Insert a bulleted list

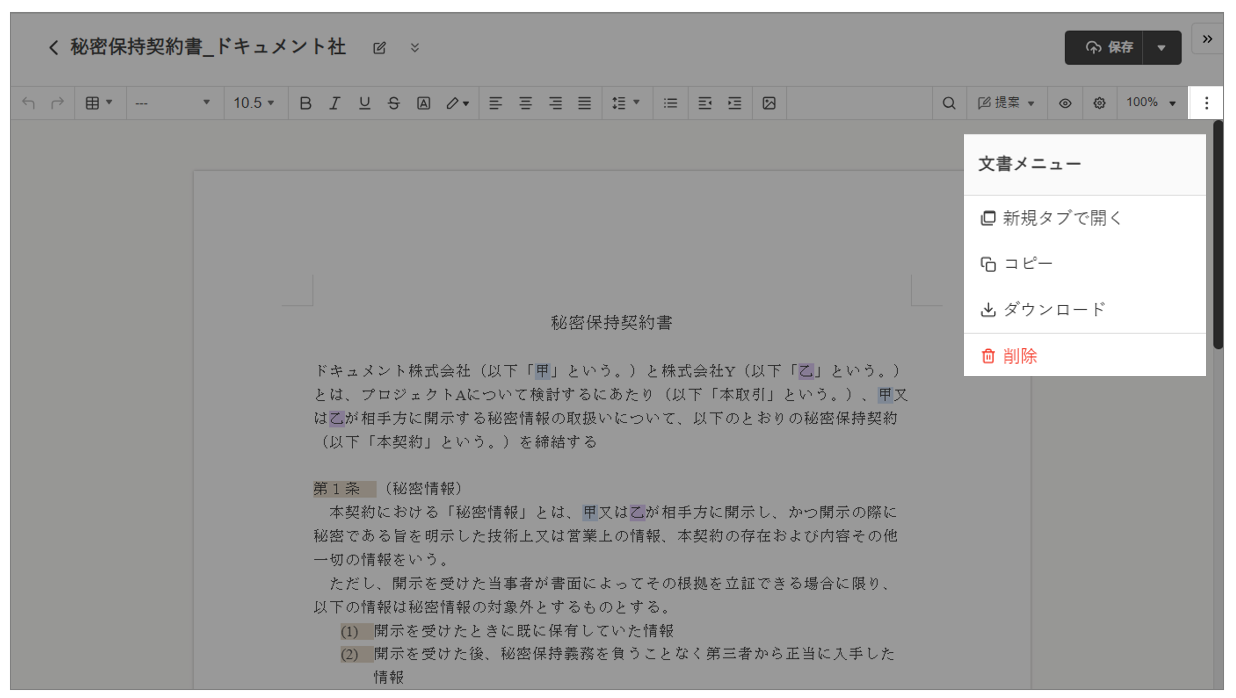coord(671,103)
